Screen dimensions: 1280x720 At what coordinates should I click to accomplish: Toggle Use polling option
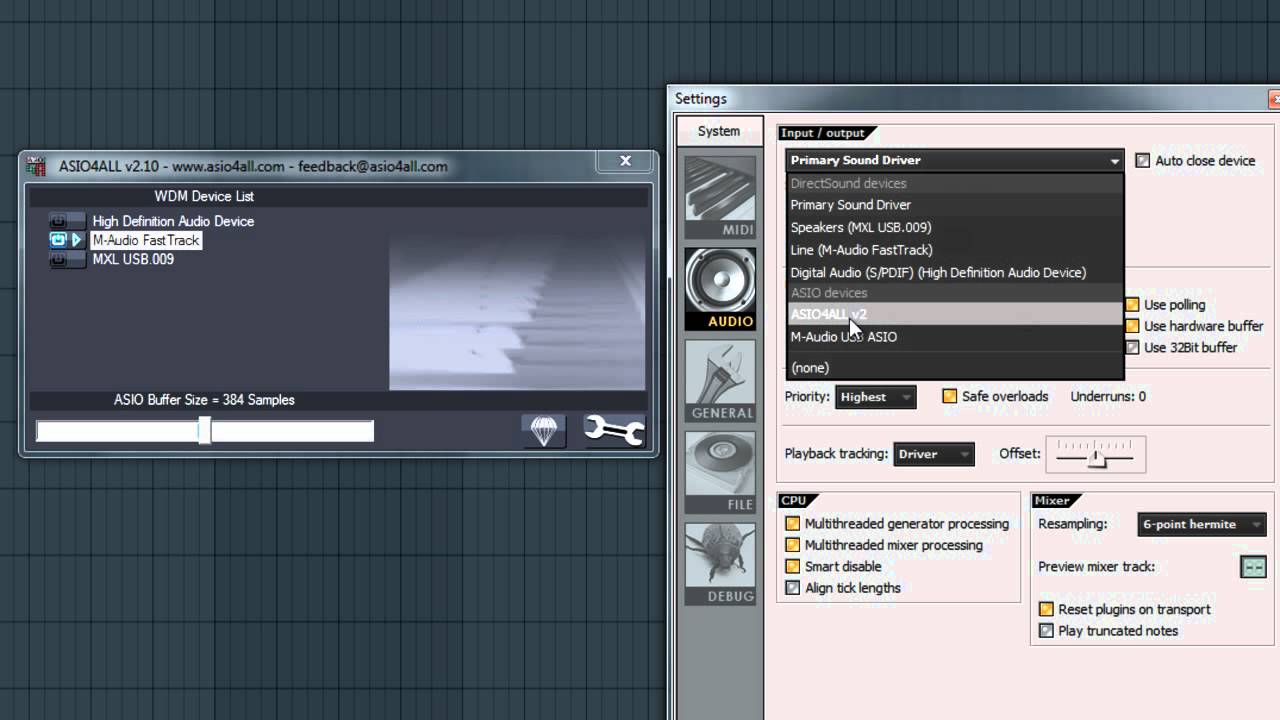click(x=1133, y=305)
